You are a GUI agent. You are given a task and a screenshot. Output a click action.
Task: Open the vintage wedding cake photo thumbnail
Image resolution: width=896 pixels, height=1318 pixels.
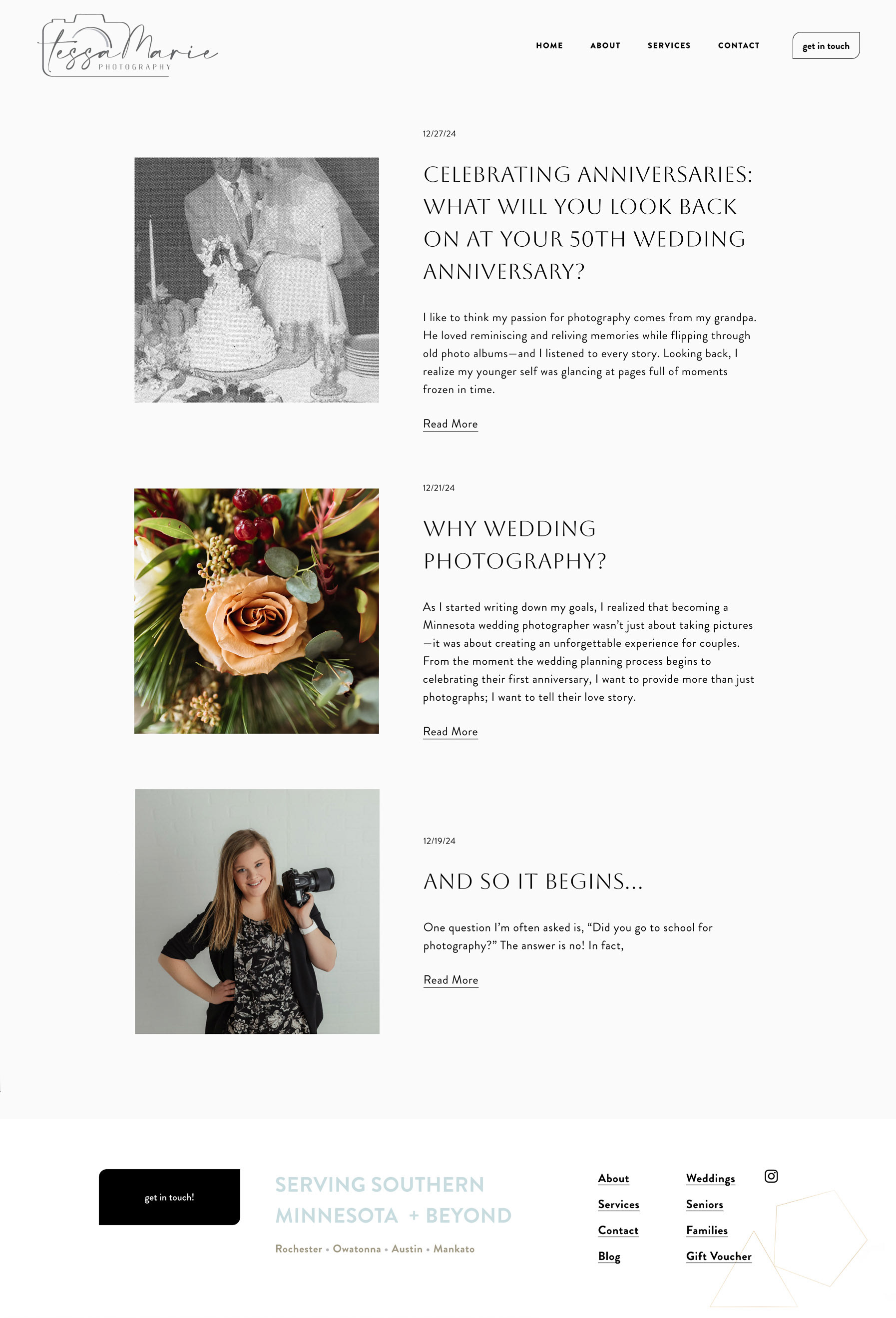point(256,280)
